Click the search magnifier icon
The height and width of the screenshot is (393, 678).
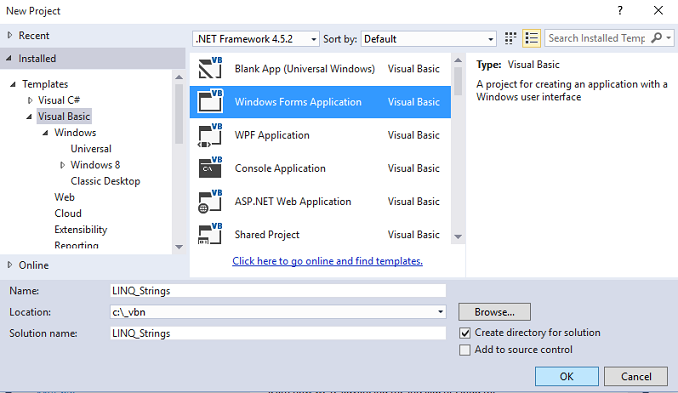[x=656, y=38]
